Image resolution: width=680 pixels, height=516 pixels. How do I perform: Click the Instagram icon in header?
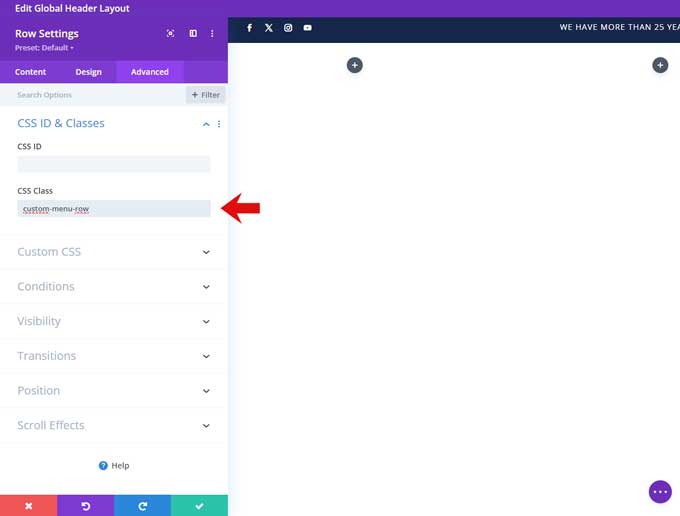coord(288,28)
